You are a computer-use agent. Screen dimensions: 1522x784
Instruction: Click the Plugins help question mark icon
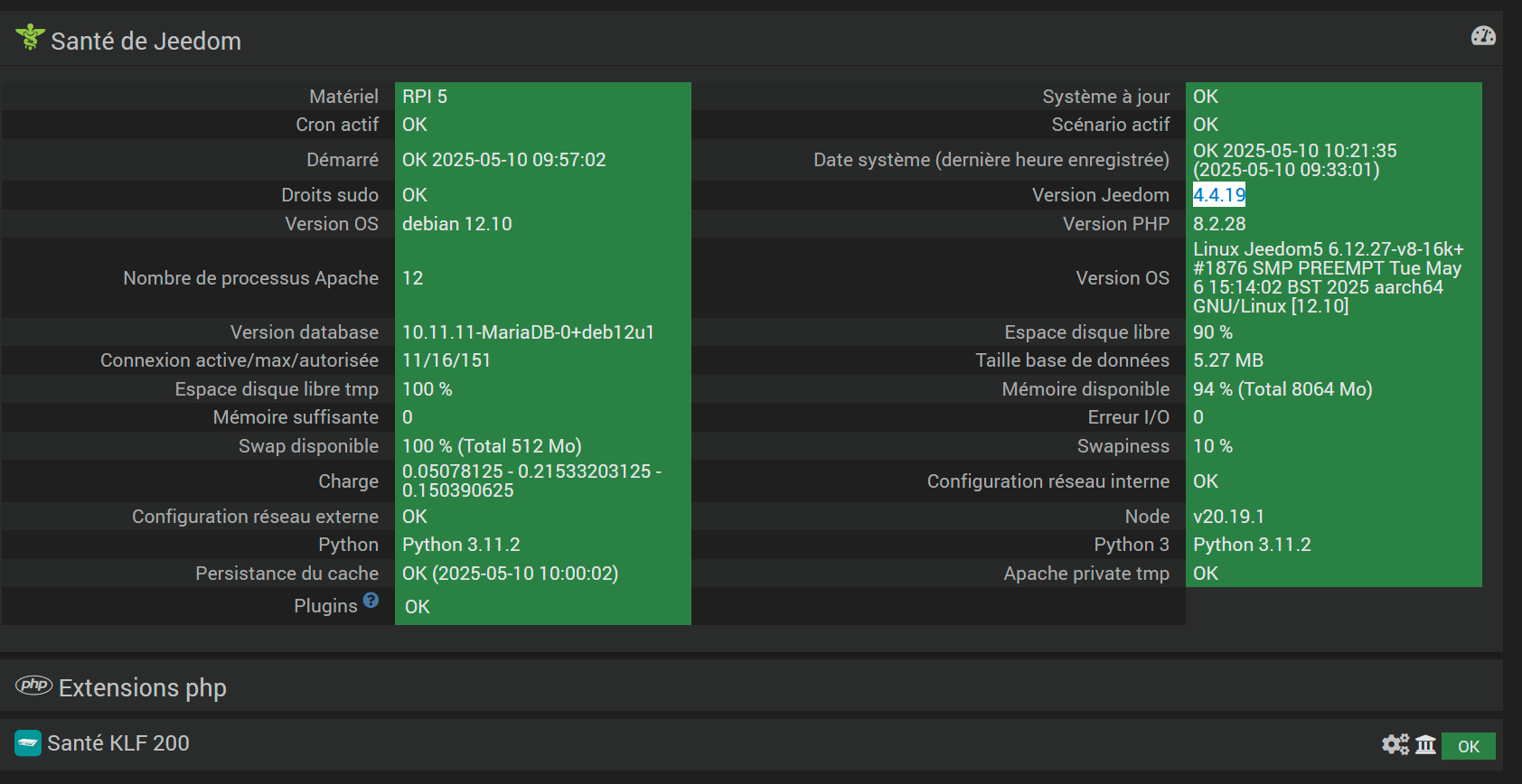371,600
